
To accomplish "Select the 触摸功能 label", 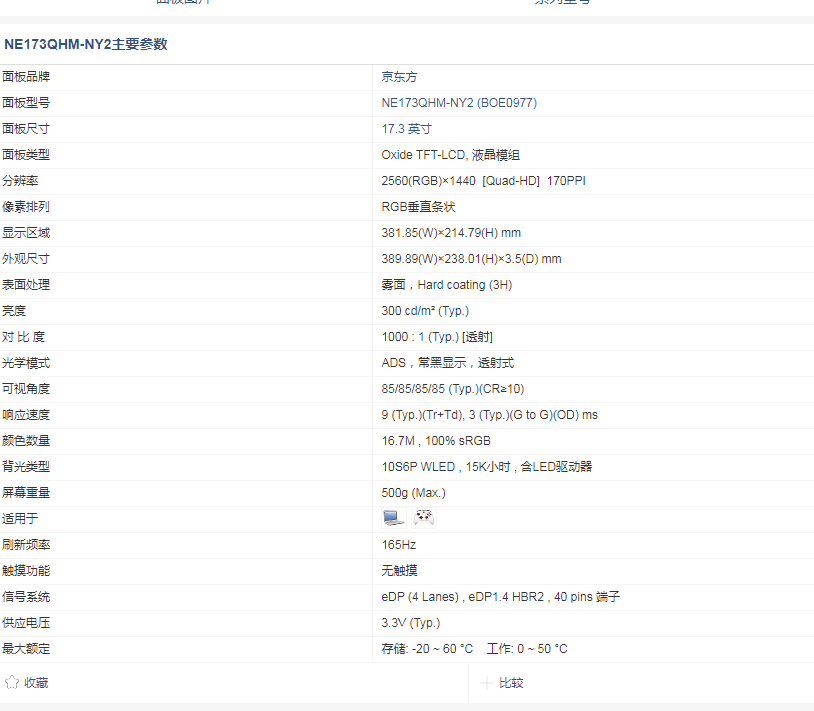I will (x=26, y=570).
